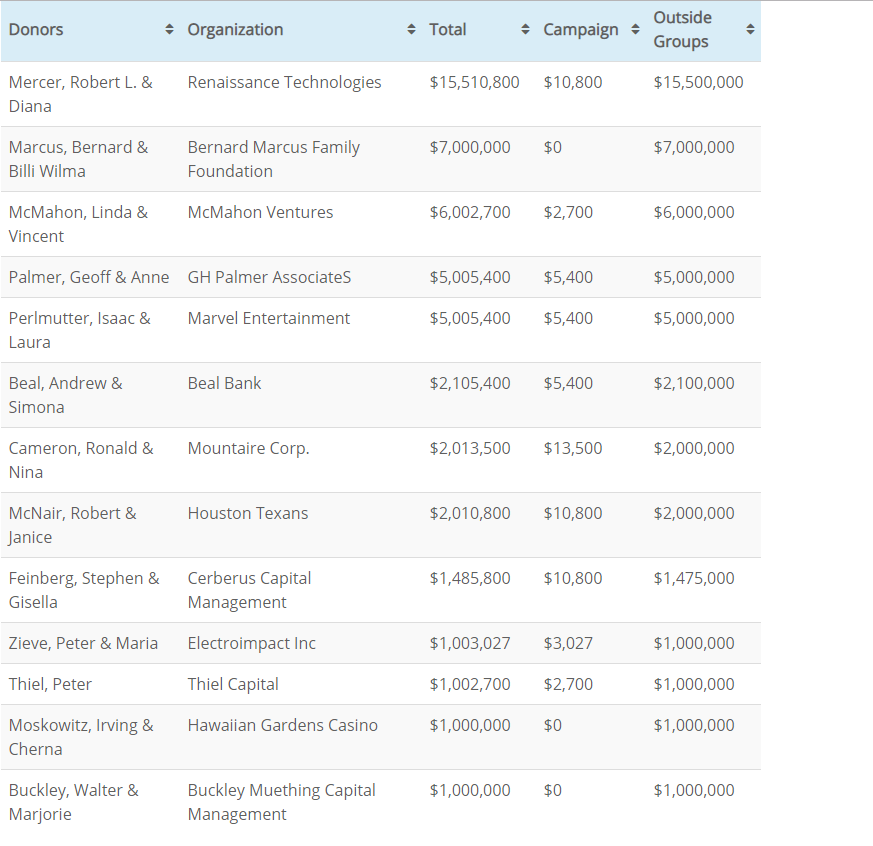Image resolution: width=873 pixels, height=846 pixels.
Task: Select Buckley Muething Capital Management cell
Action: point(282,803)
